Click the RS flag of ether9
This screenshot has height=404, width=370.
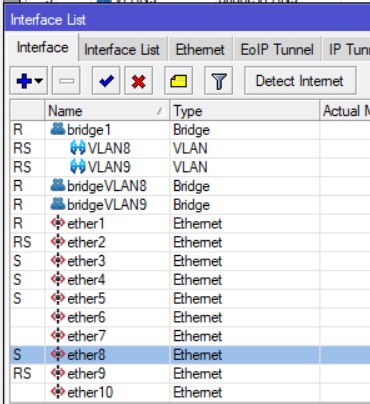[x=22, y=373]
